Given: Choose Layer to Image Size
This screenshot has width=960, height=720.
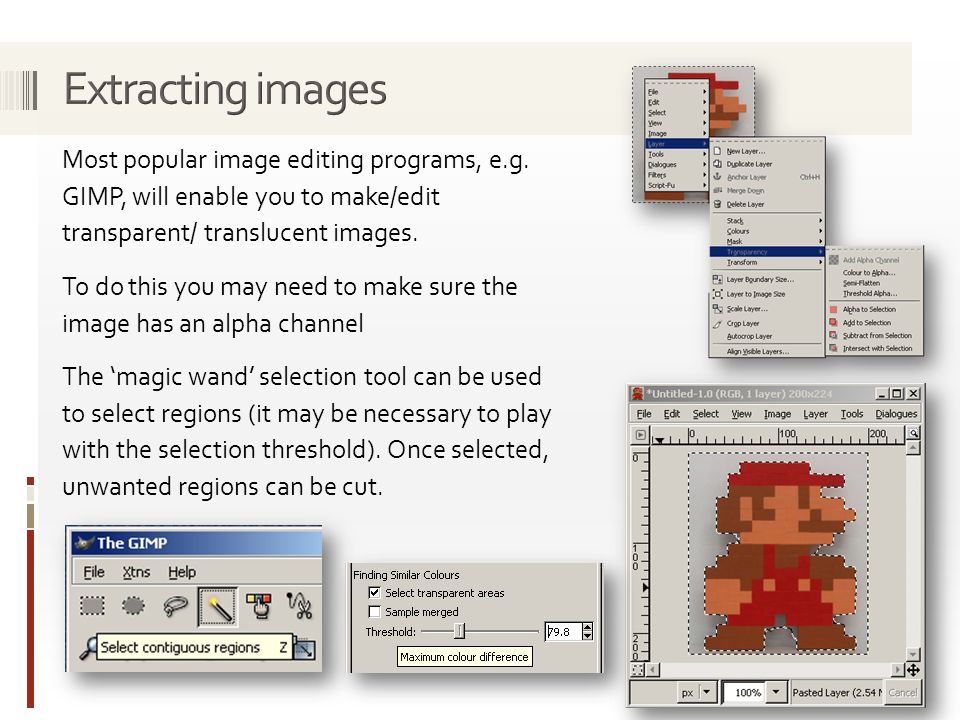Looking at the screenshot, I should 756,294.
